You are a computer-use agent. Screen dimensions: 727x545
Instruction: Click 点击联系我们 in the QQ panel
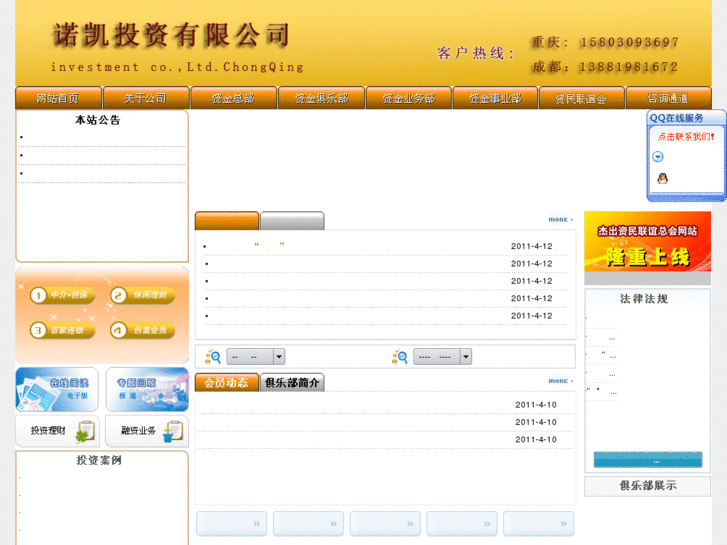686,136
